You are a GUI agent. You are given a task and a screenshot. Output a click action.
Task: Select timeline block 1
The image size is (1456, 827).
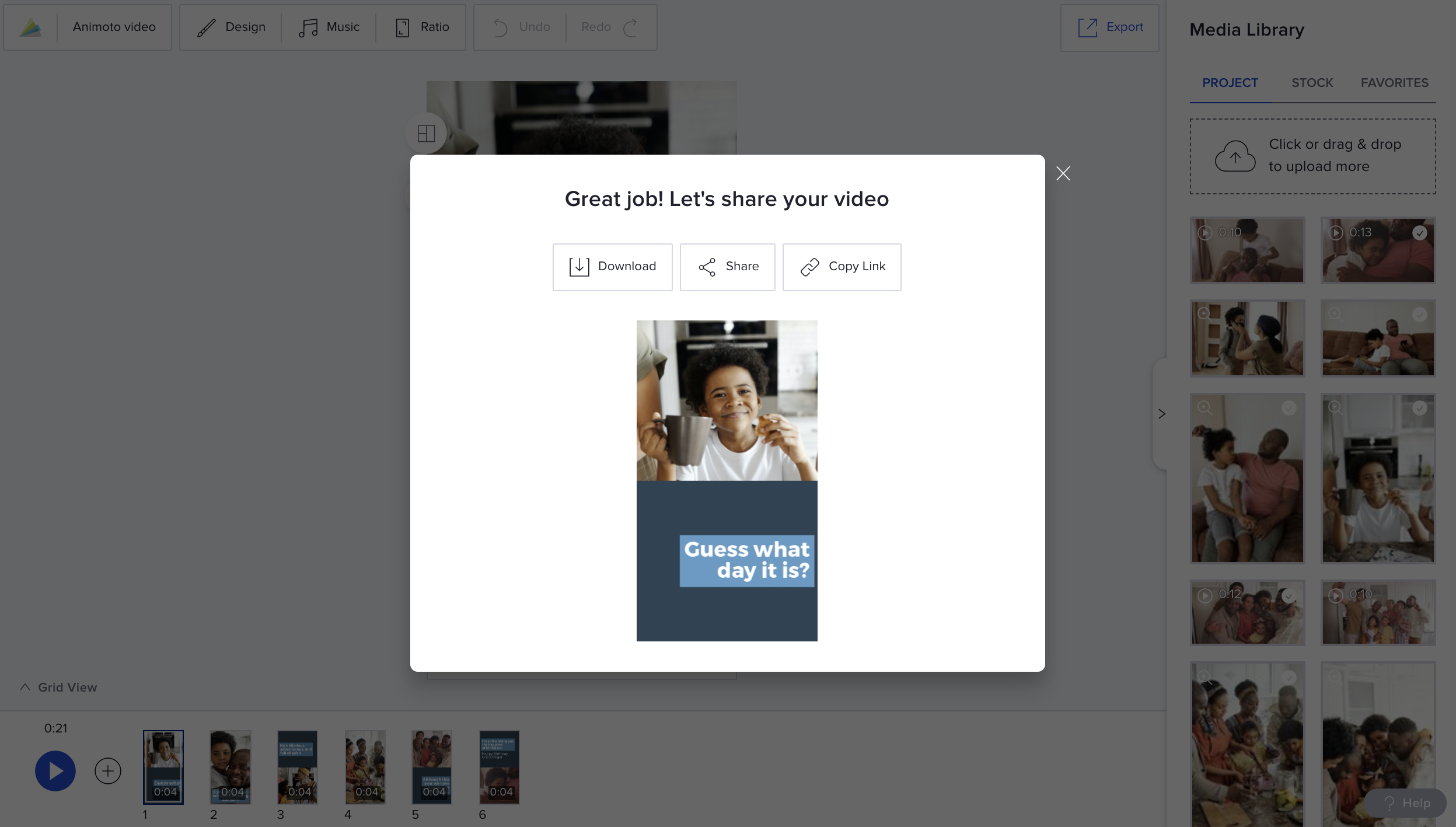tap(163, 767)
